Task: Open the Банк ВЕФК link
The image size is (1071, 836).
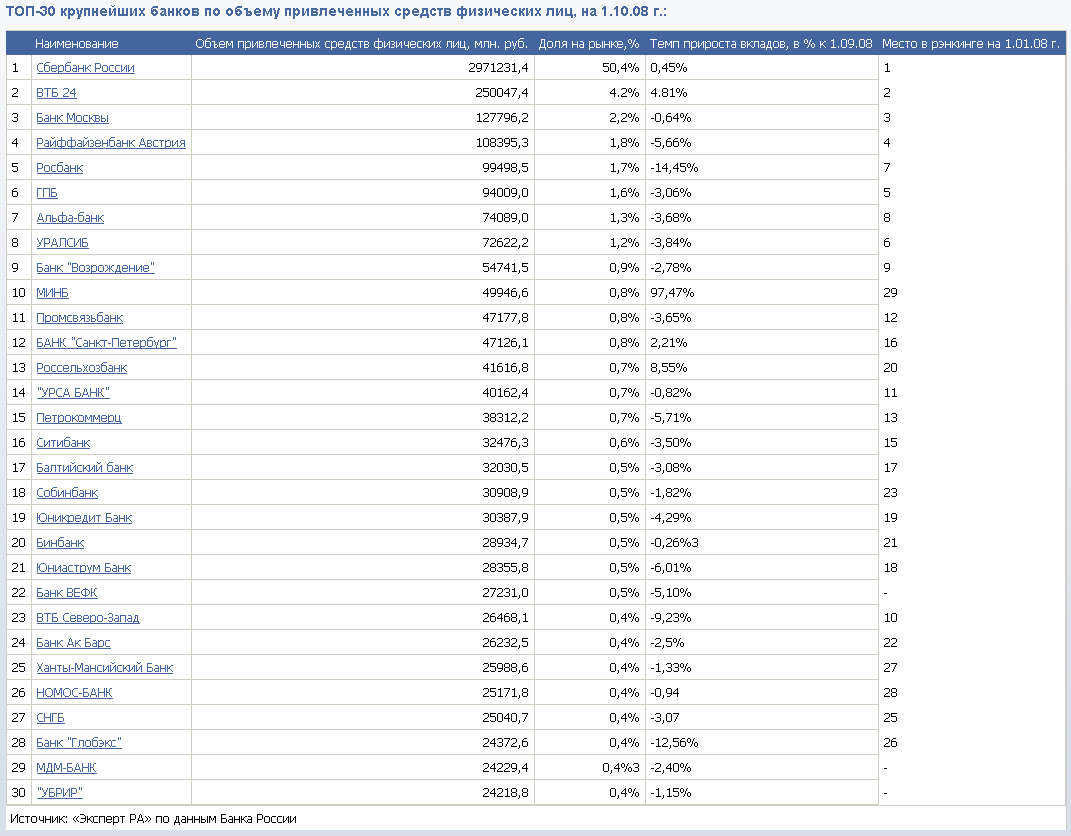Action: point(66,593)
